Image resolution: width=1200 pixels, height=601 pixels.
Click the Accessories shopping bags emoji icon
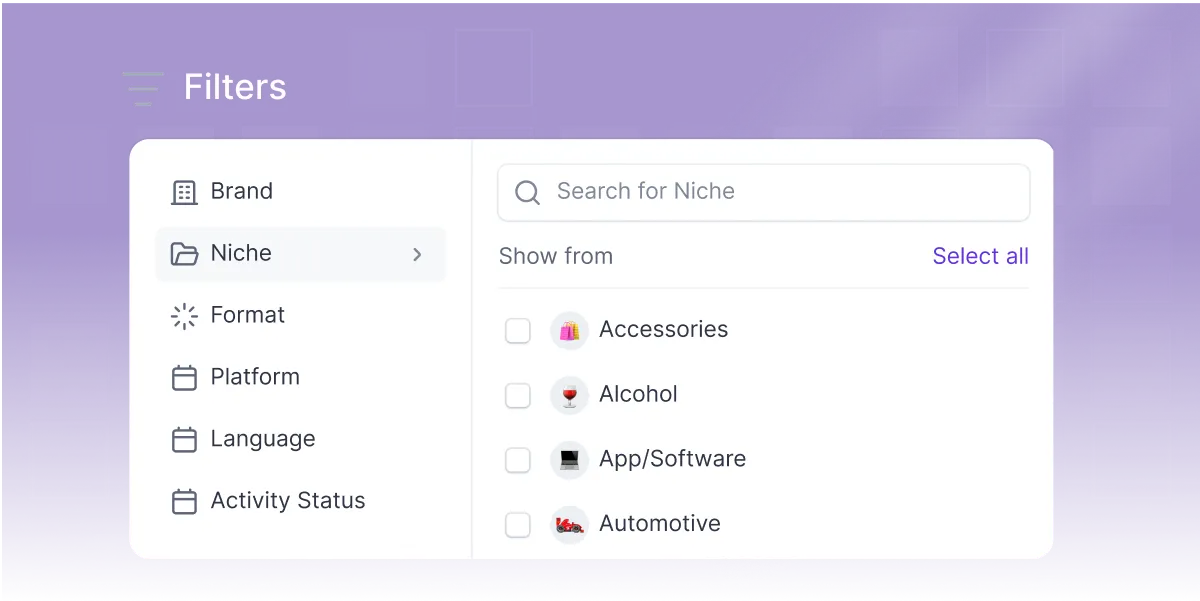[569, 330]
